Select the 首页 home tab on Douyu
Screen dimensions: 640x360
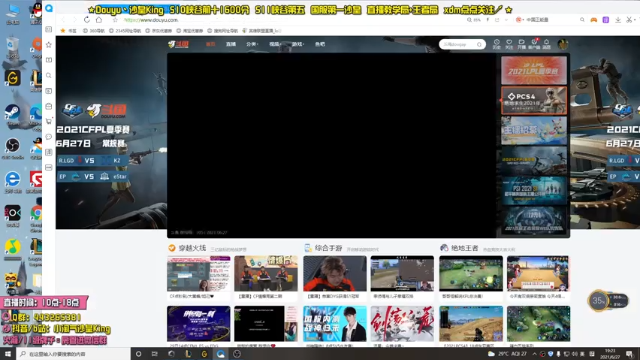coord(210,44)
